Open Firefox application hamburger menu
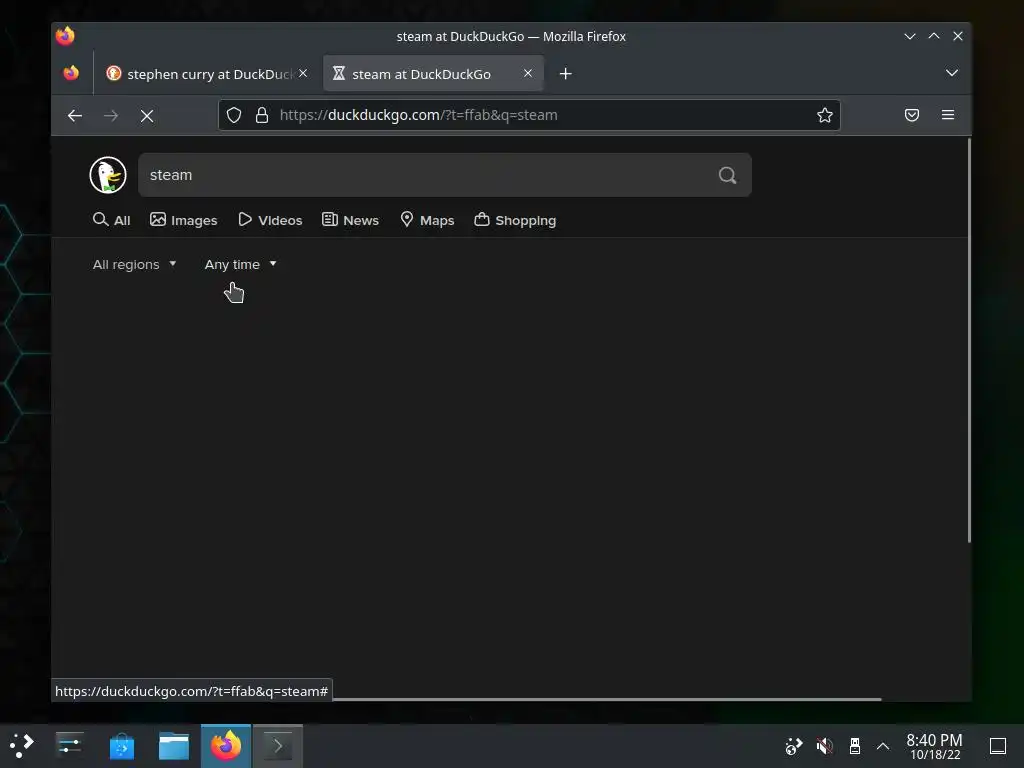 coord(948,116)
